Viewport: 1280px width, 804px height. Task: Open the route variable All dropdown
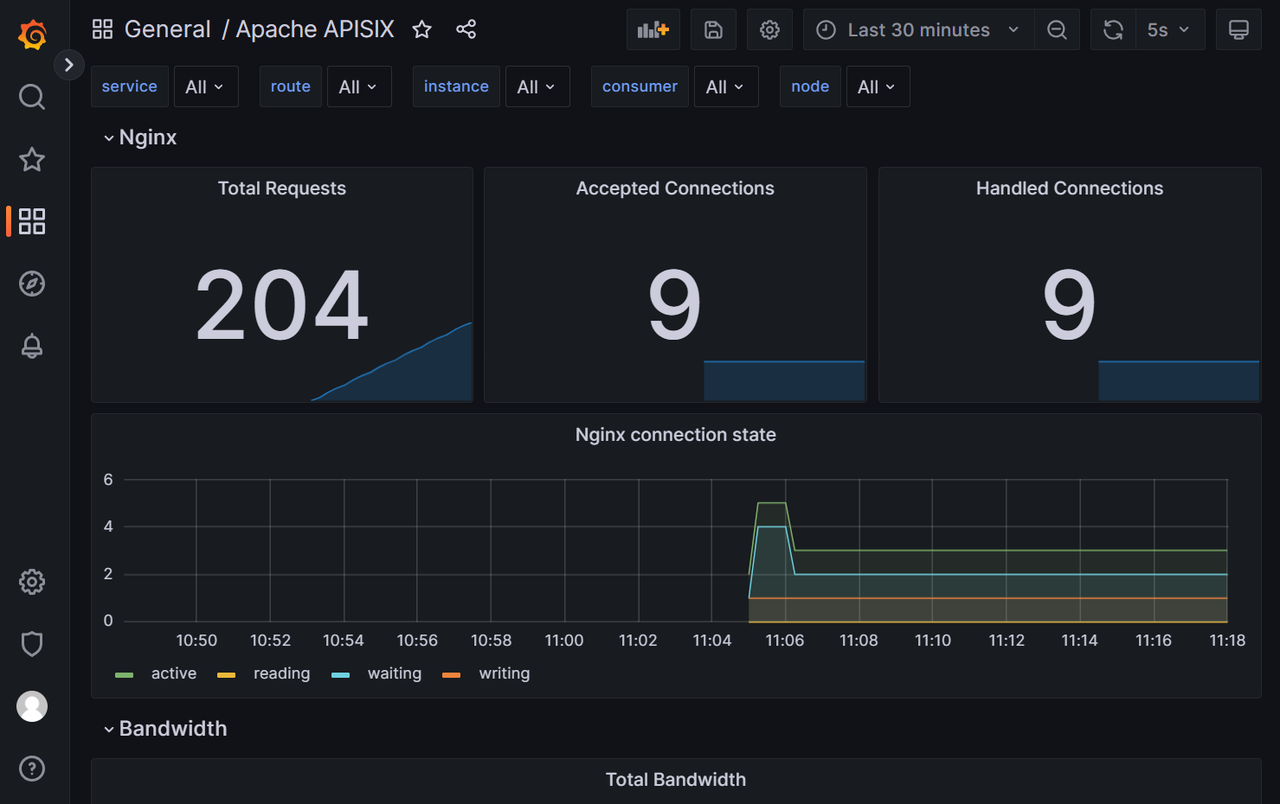359,87
